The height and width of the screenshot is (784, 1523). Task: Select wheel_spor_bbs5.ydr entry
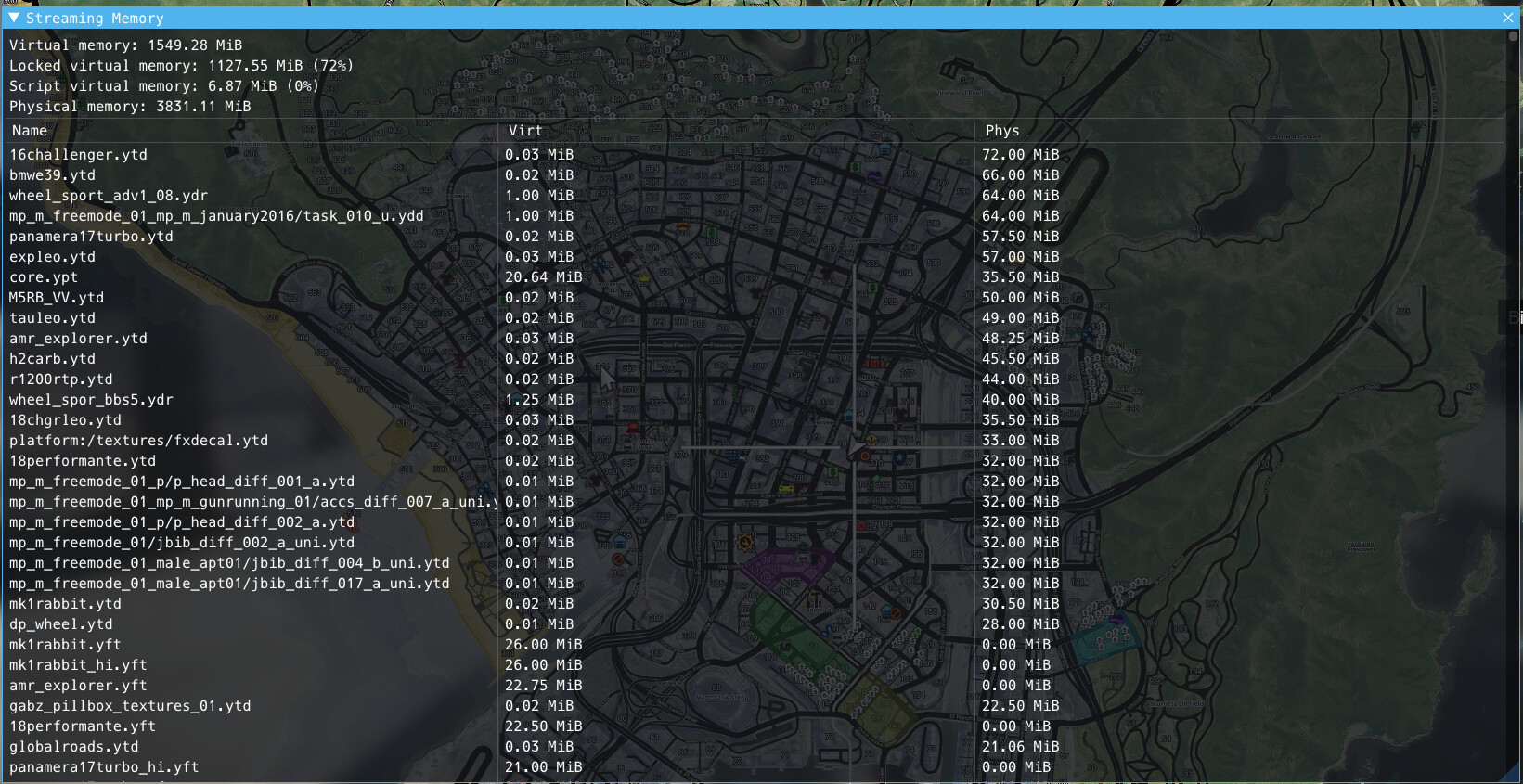91,400
